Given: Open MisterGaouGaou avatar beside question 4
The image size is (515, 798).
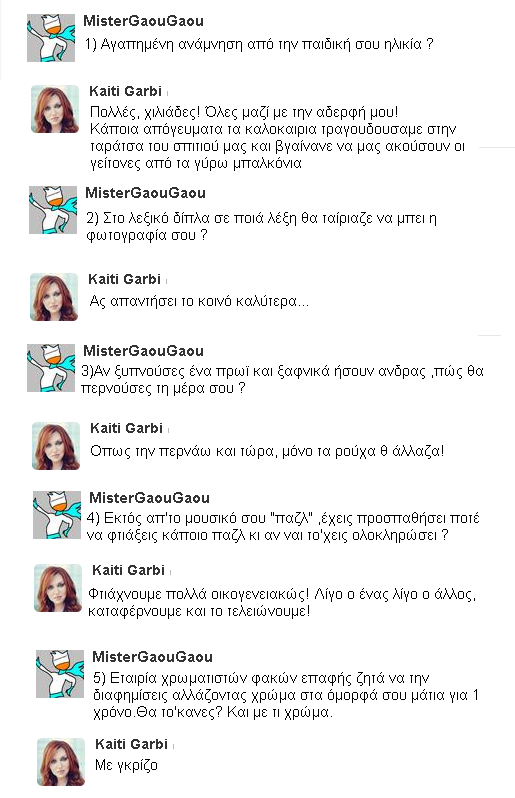Looking at the screenshot, I should (57, 515).
